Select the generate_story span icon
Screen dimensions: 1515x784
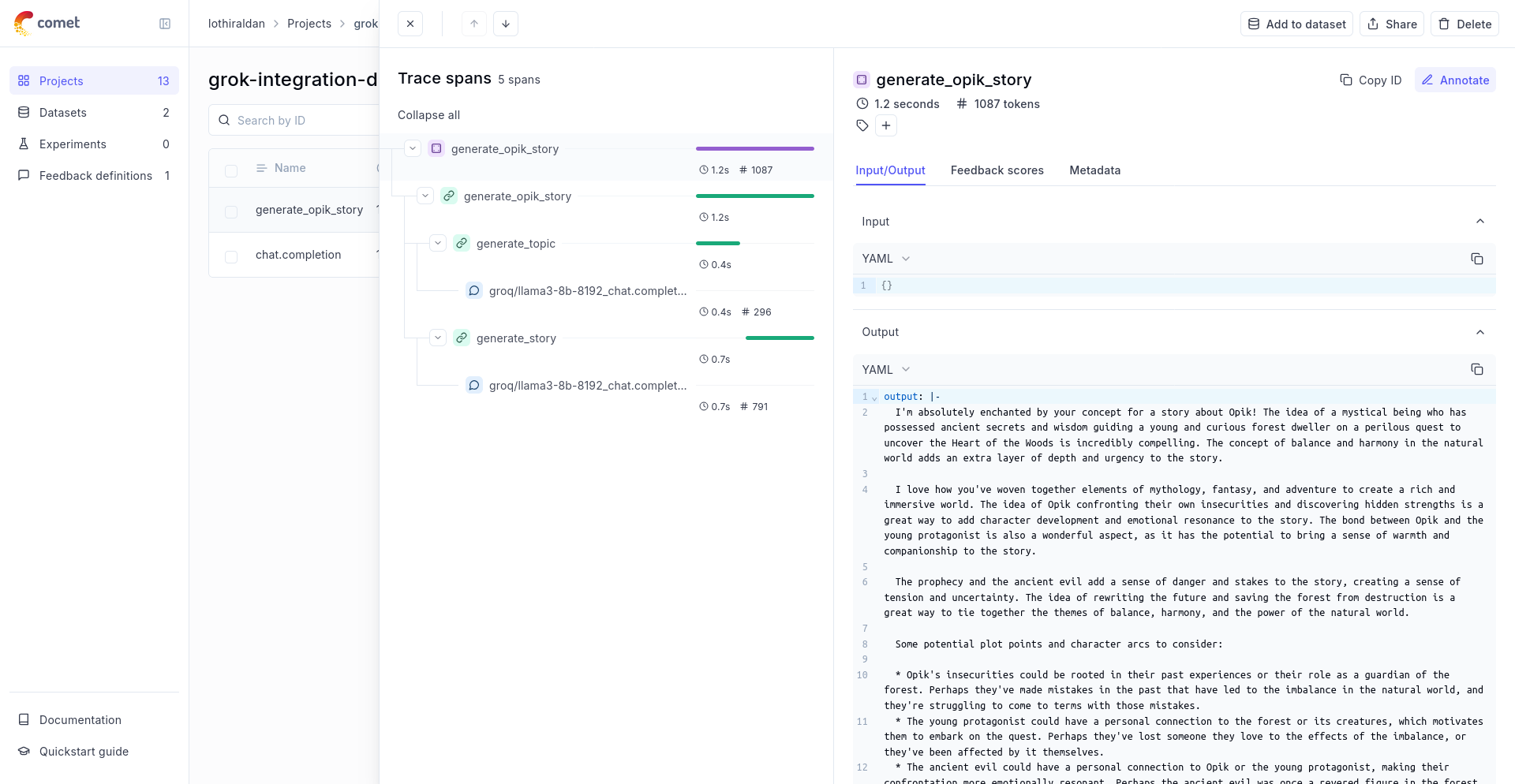click(x=462, y=338)
